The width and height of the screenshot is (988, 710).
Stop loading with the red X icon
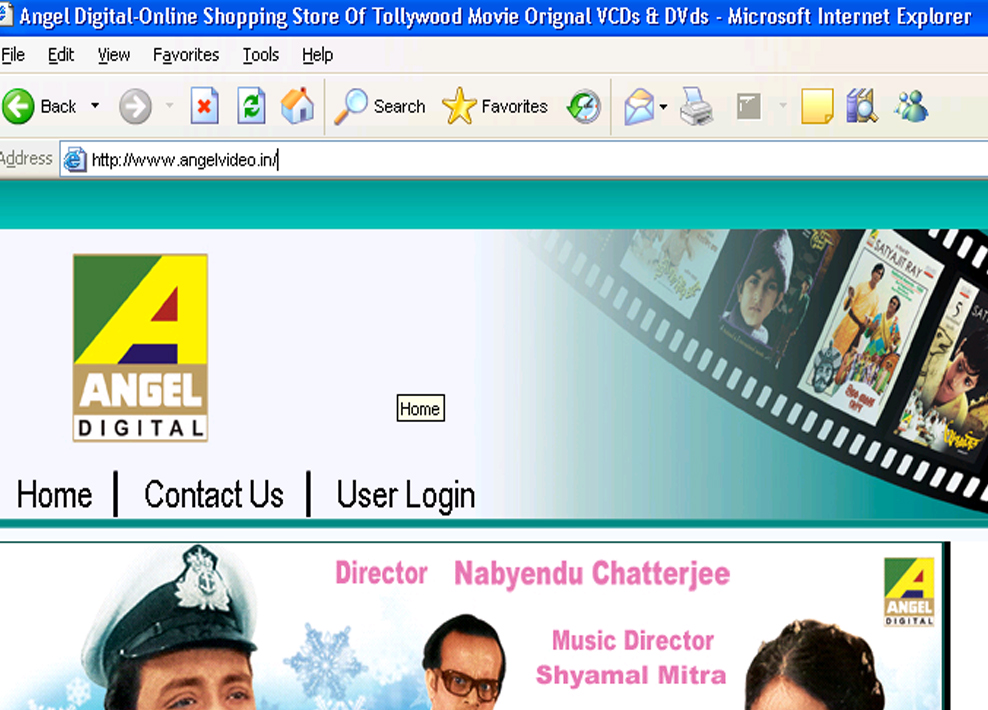205,106
